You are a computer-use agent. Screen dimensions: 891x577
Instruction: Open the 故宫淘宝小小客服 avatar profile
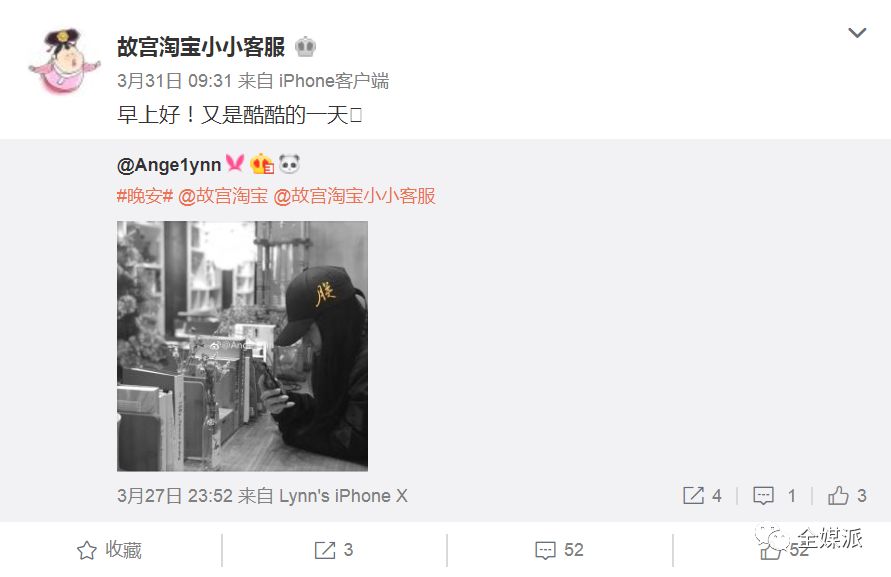point(64,60)
